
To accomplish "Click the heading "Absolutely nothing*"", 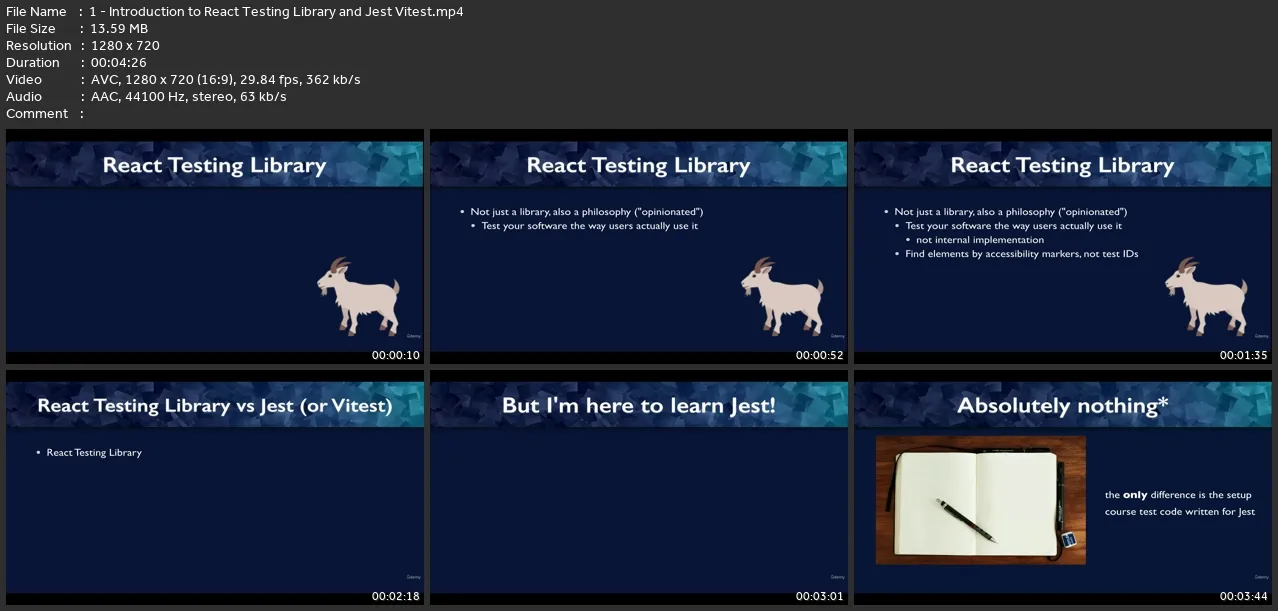I will (1063, 405).
